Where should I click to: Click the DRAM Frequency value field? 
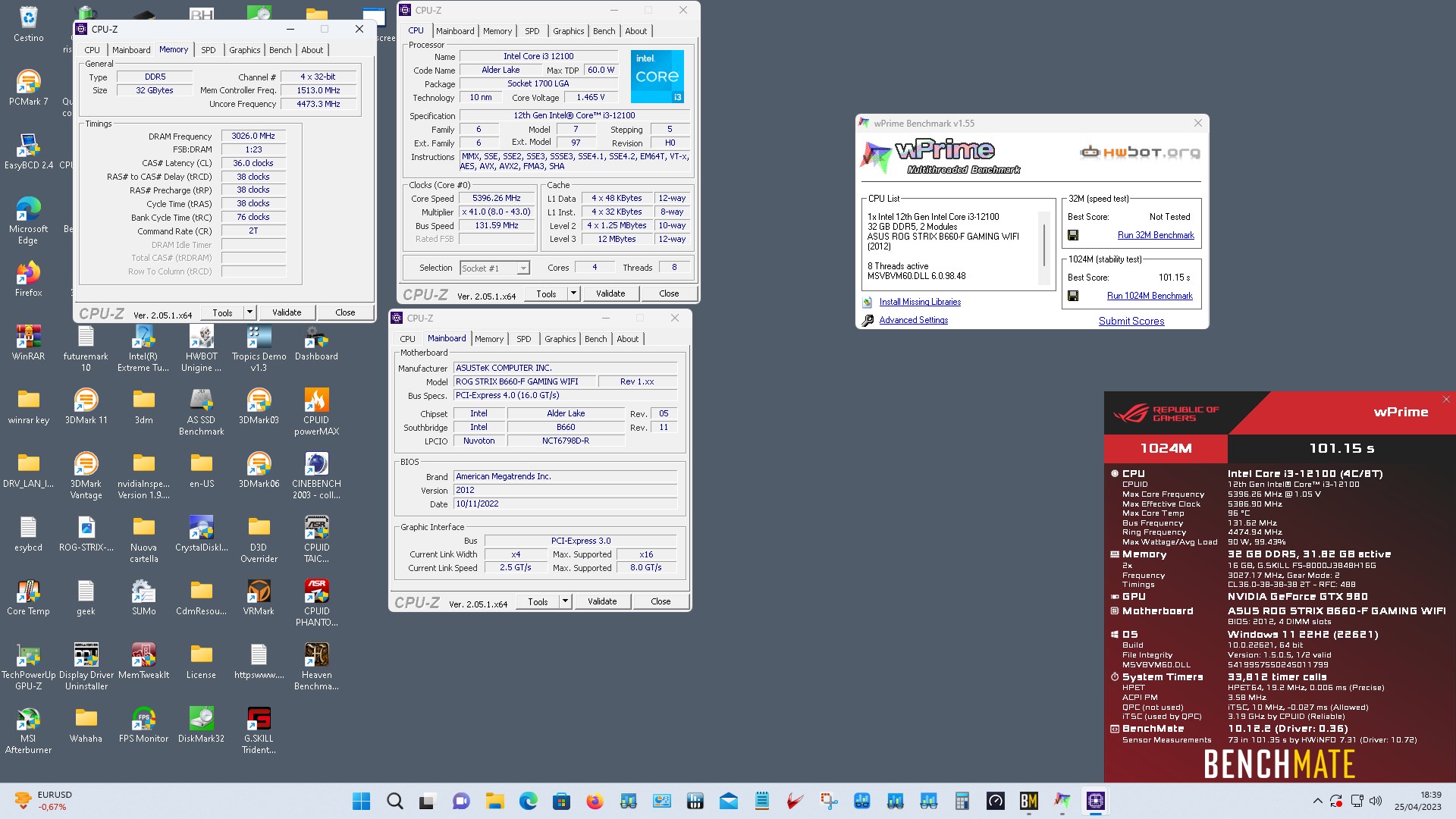click(x=253, y=136)
